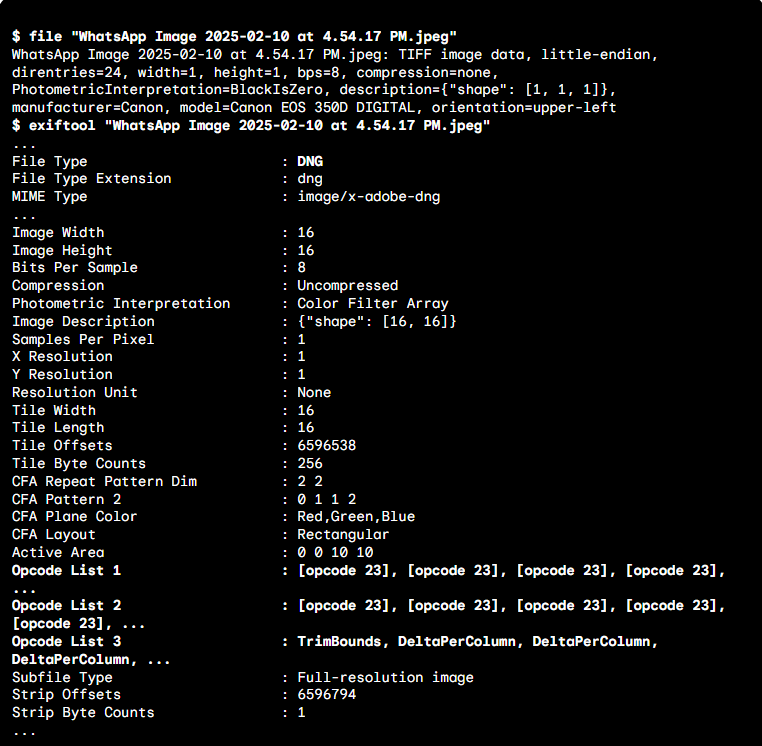Select the Uncompressed compression value
762x746 pixels.
pyautogui.click(x=347, y=285)
